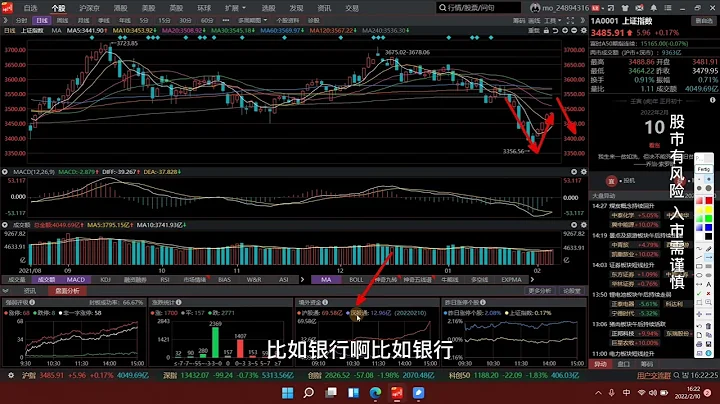Open 自选 top menu
This screenshot has width=720, height=404.
click(30, 8)
